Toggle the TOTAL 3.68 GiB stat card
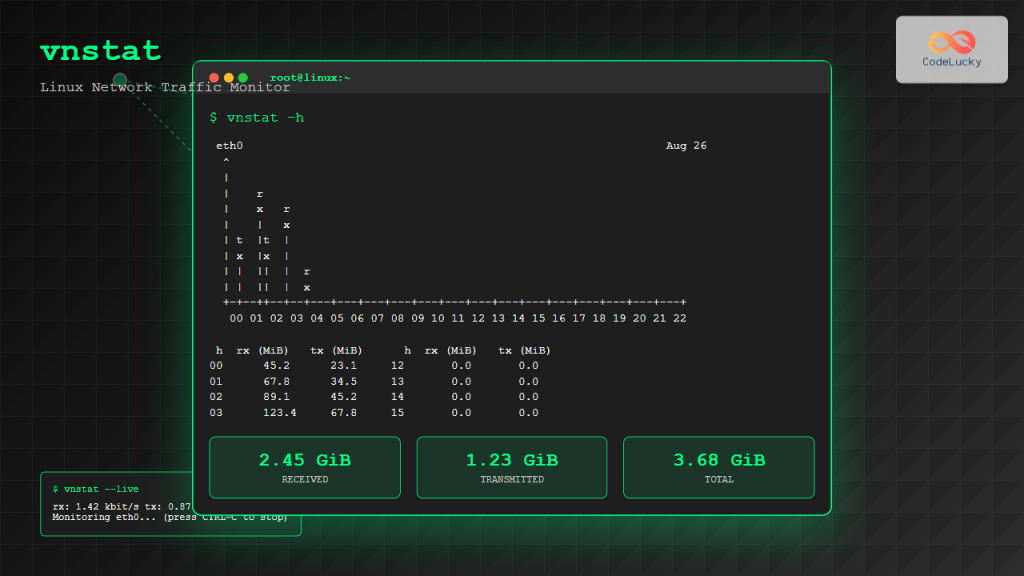The width and height of the screenshot is (1024, 576). [x=718, y=467]
